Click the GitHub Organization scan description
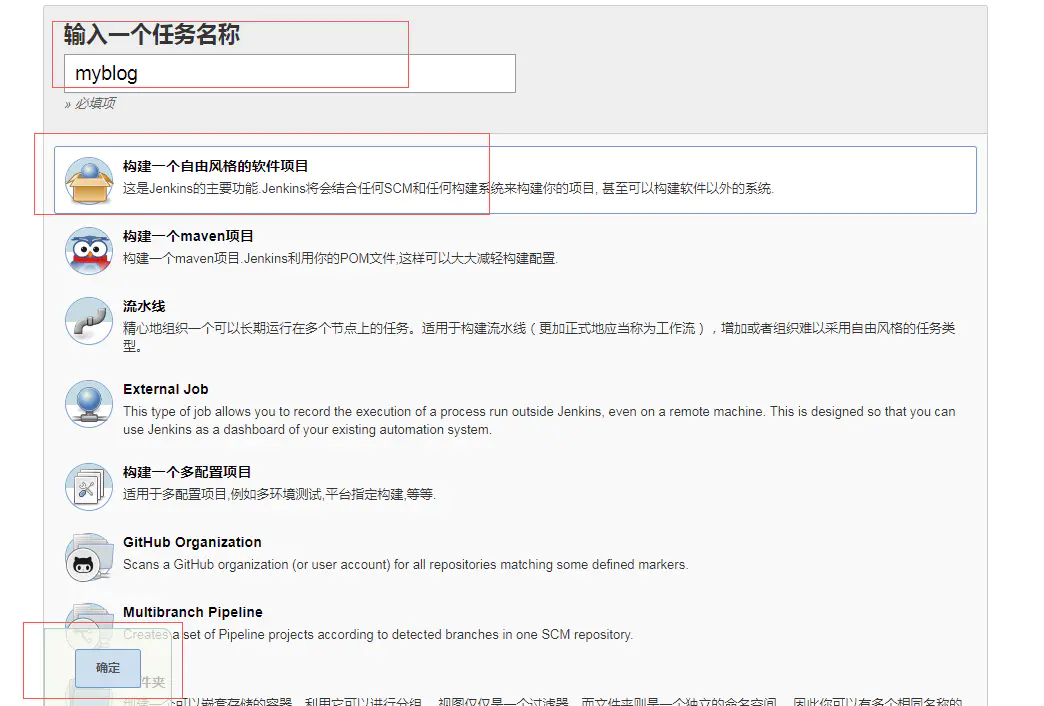1044x706 pixels. [x=405, y=565]
